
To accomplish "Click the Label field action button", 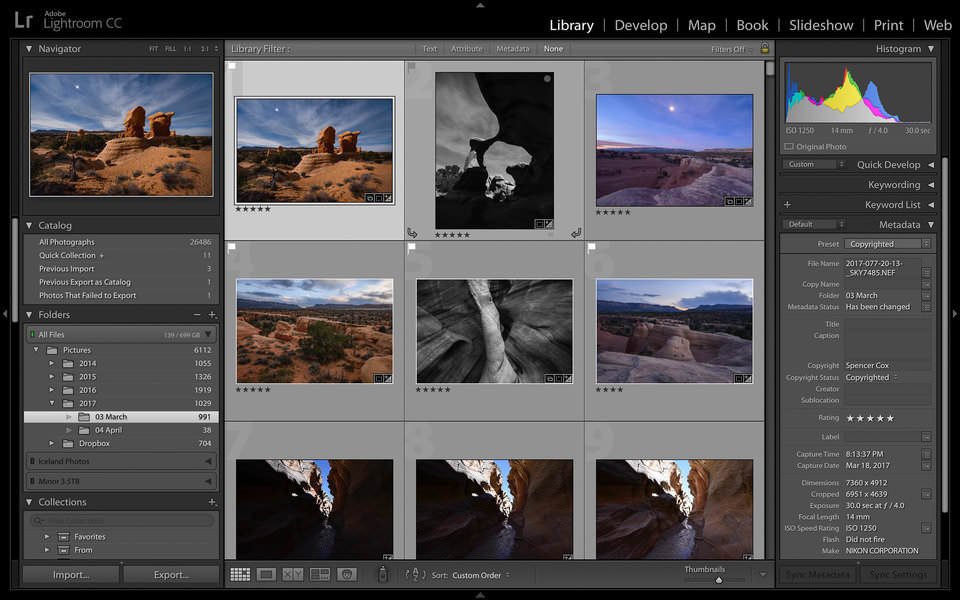I will click(926, 437).
